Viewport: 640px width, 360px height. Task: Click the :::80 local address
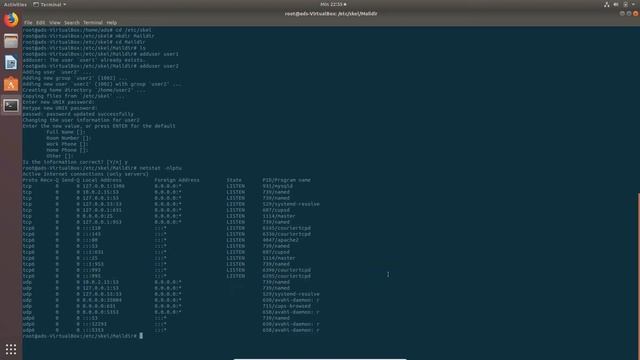pos(90,240)
